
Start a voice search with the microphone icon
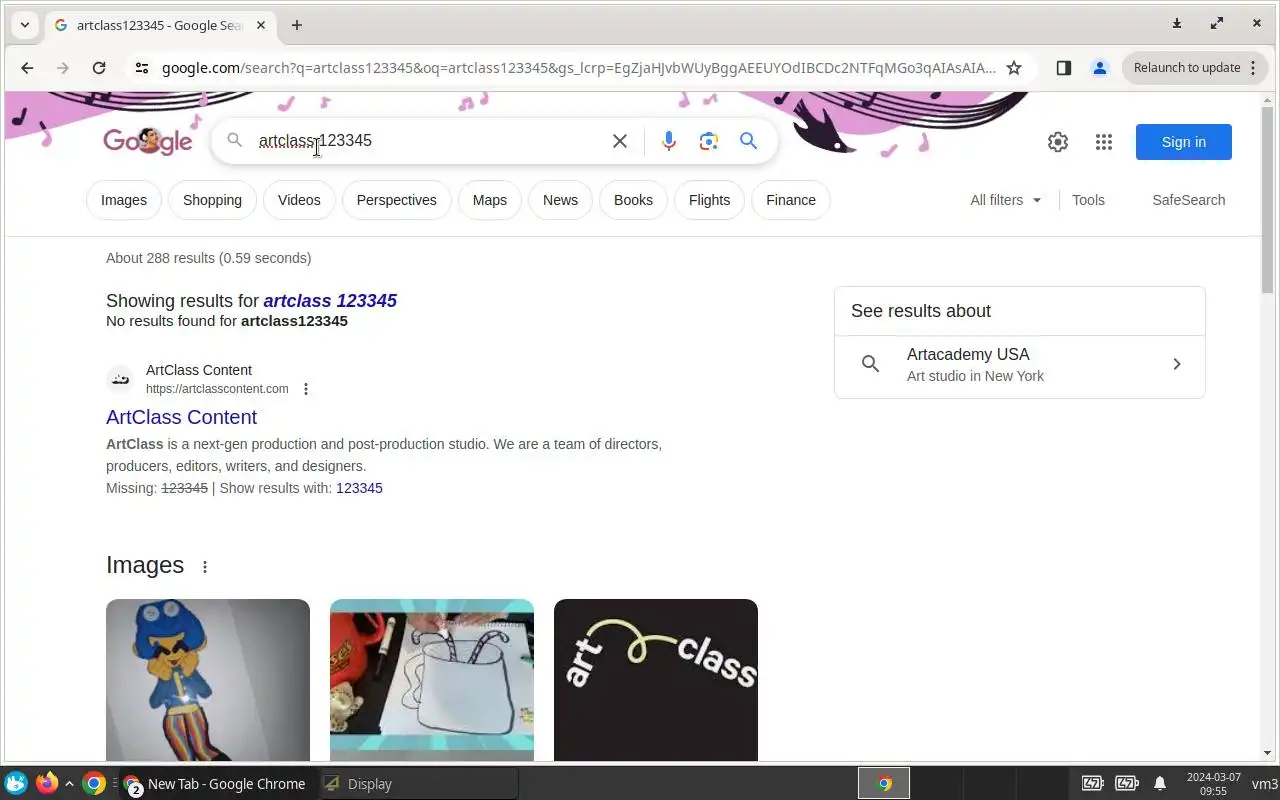pyautogui.click(x=669, y=141)
